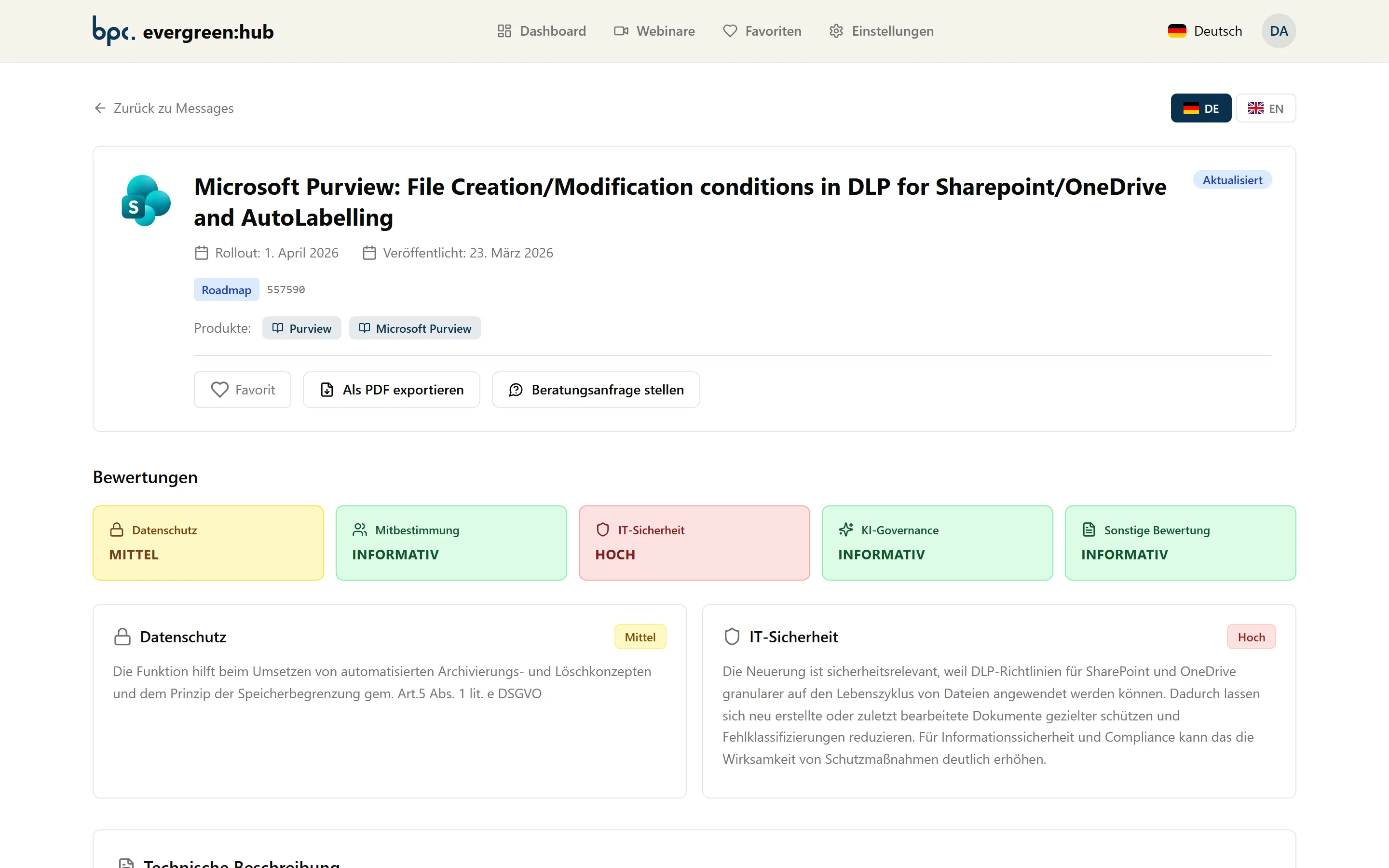Click the Bewertungen heading
The image size is (1389, 868).
(145, 477)
